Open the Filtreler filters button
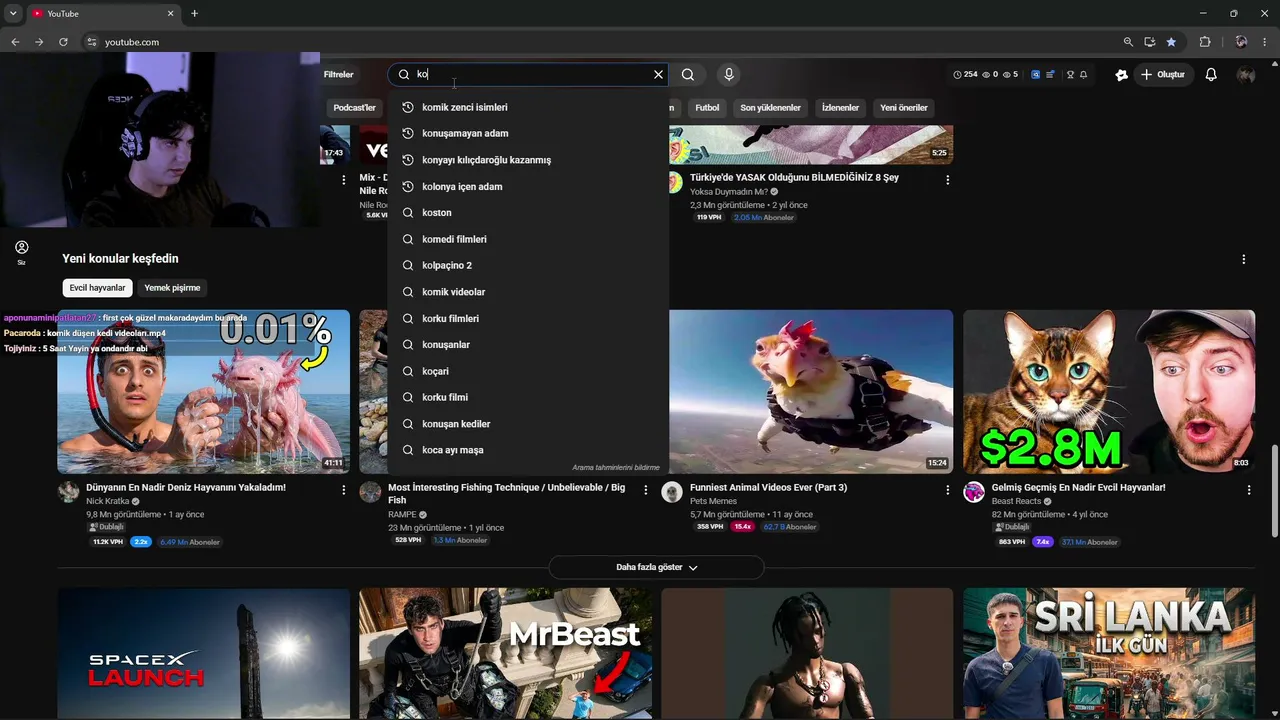This screenshot has height=720, width=1280. (x=338, y=74)
